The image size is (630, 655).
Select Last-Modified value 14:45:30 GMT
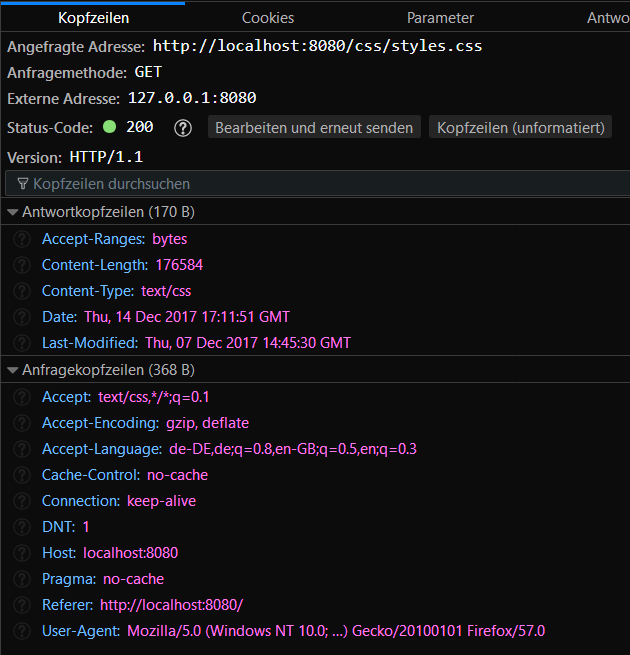(248, 343)
